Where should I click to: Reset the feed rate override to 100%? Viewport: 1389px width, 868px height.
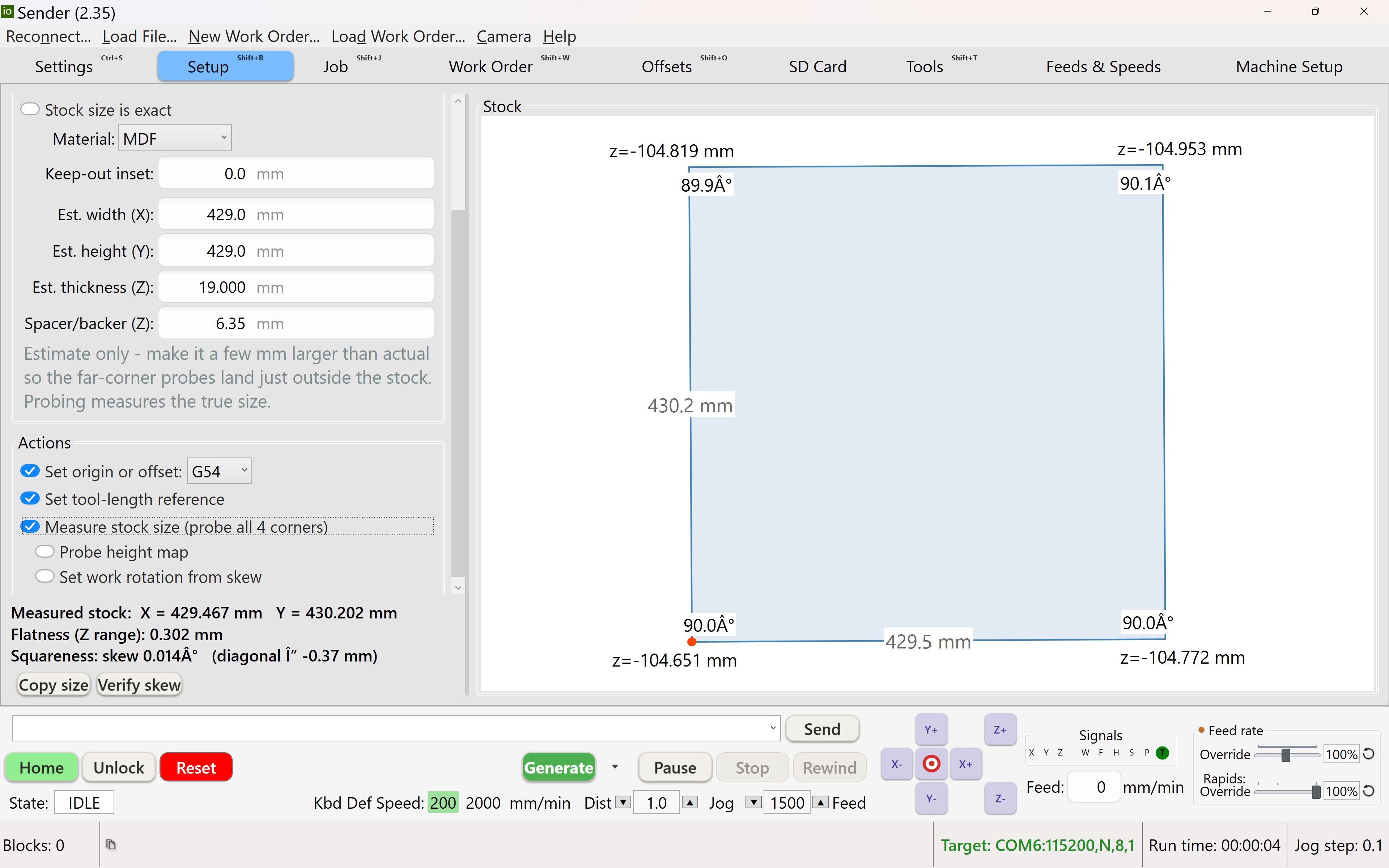[x=1369, y=754]
